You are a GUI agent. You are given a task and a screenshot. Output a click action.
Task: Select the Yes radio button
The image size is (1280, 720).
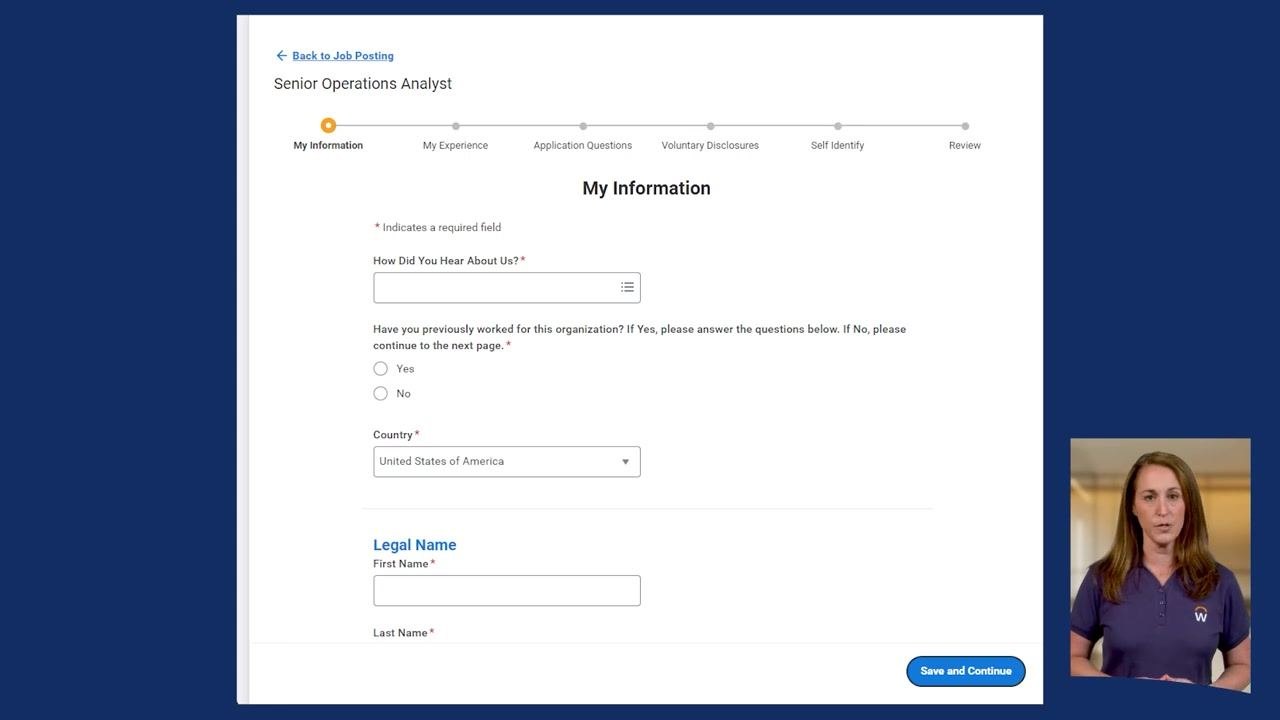pos(380,369)
